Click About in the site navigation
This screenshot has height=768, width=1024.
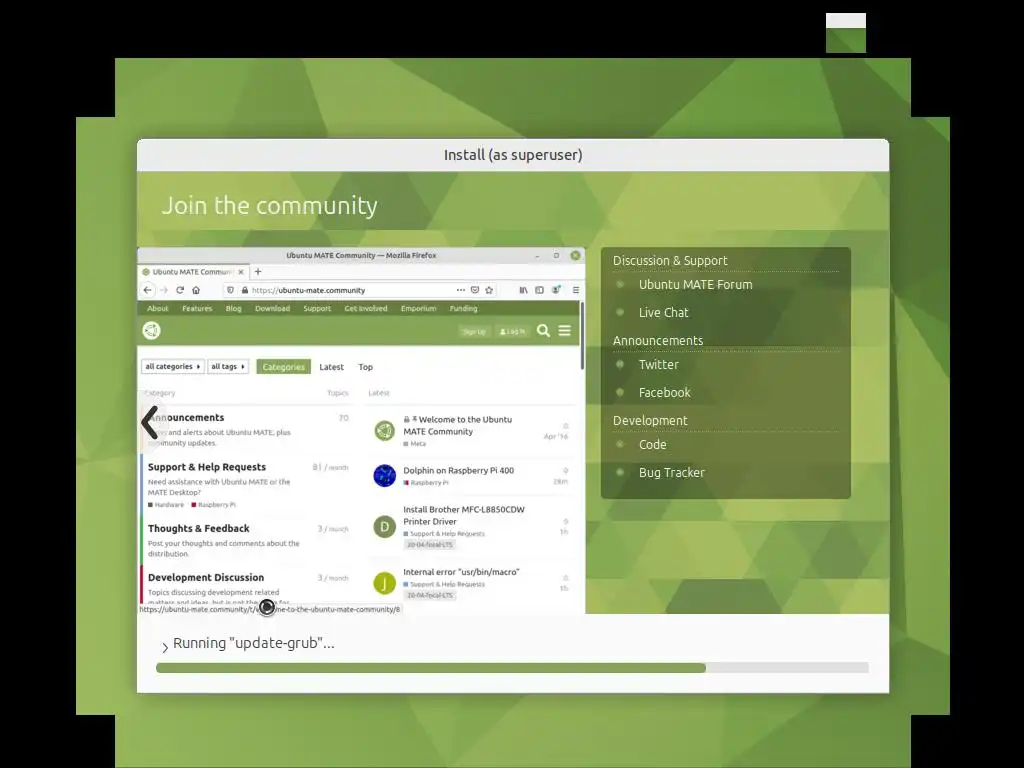[157, 308]
